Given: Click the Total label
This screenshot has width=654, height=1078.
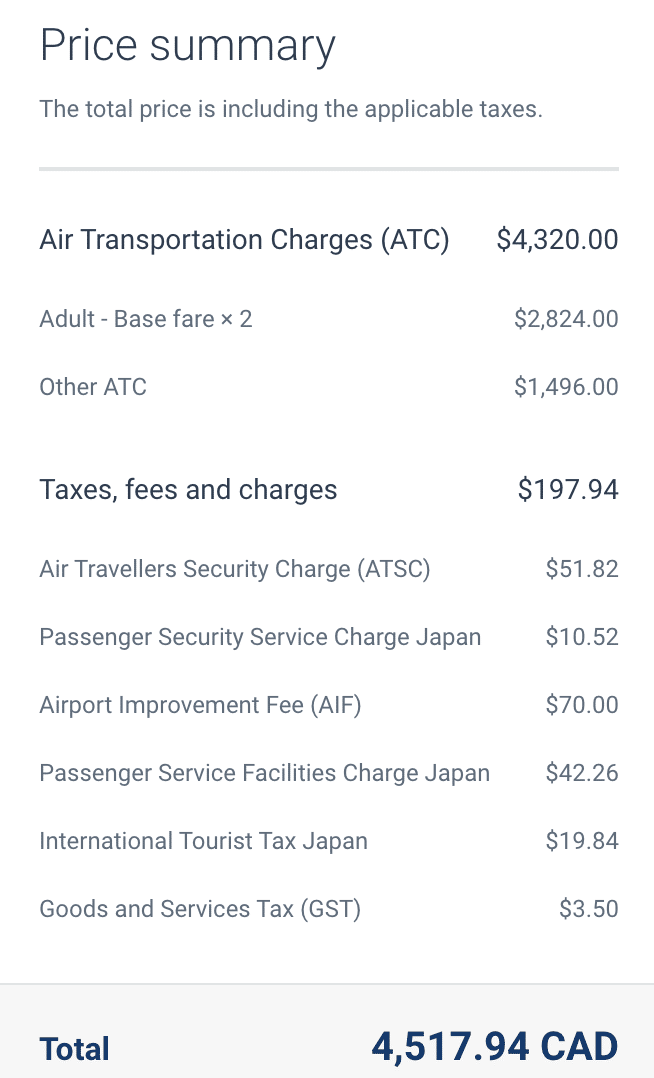Looking at the screenshot, I should click(75, 1049).
